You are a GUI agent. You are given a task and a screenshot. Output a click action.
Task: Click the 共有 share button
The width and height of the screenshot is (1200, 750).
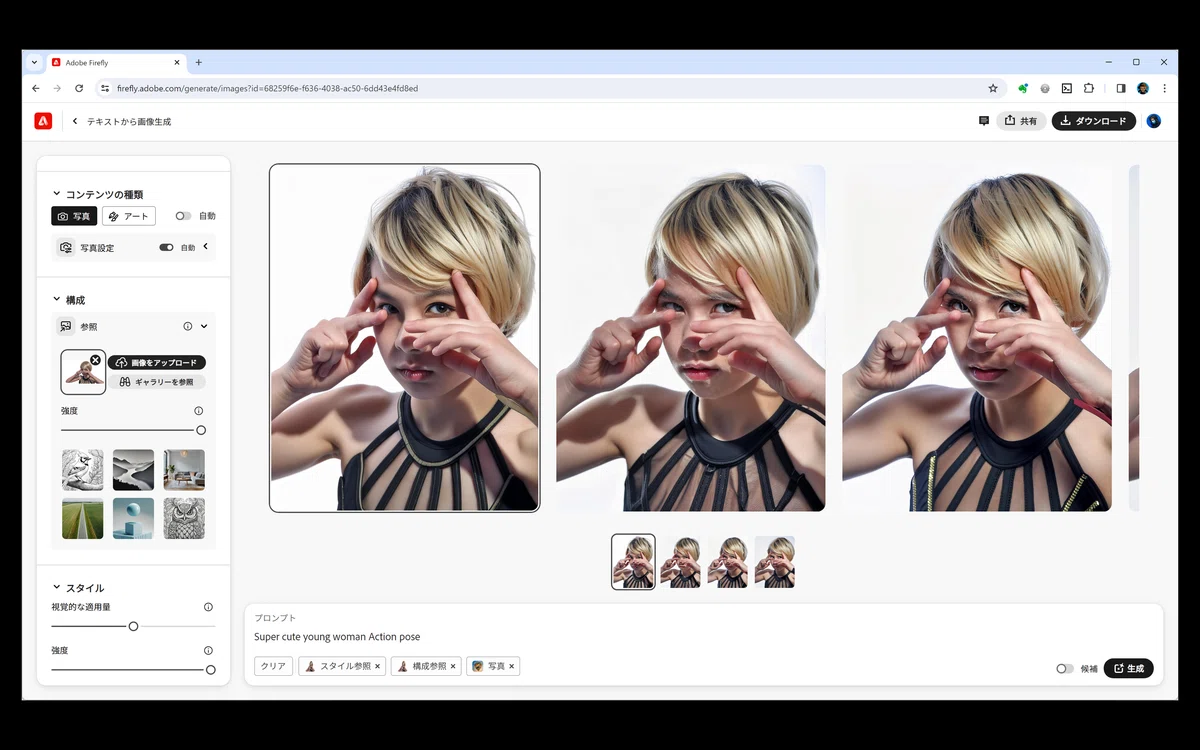pos(1021,121)
